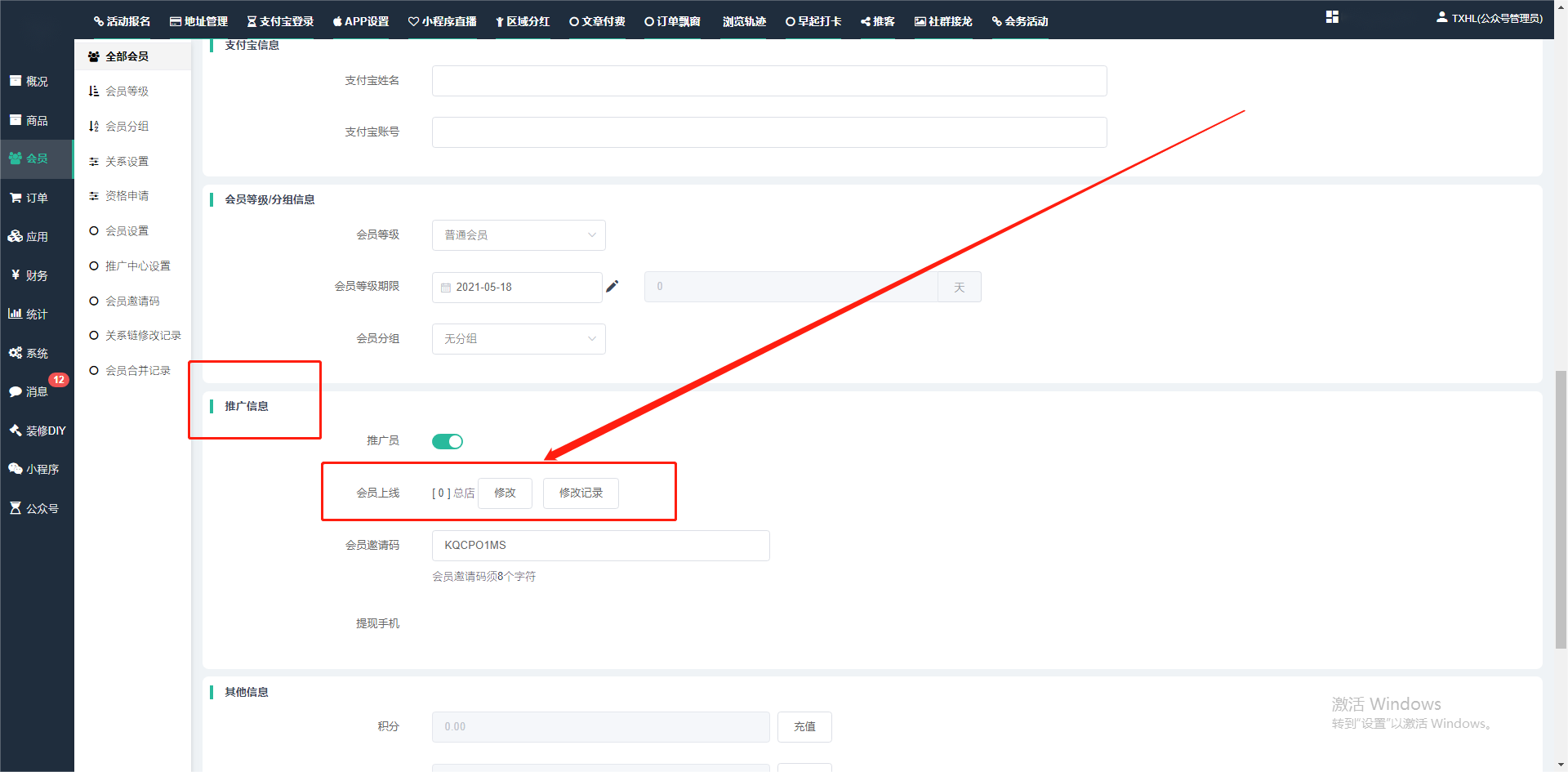Viewport: 1568px width, 772px height.
Task: Open 系统 gears sidebar item
Action: (29, 353)
